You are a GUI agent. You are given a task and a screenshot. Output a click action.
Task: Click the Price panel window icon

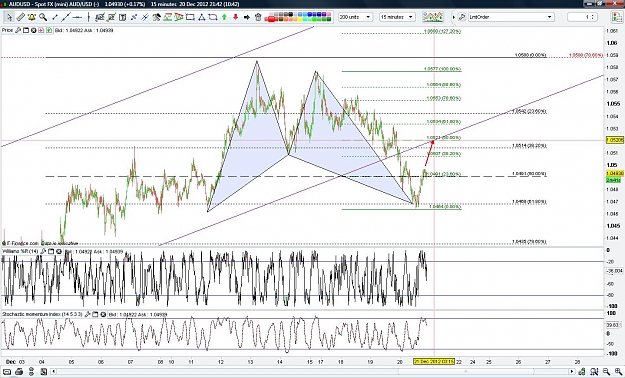pyautogui.click(x=26, y=30)
